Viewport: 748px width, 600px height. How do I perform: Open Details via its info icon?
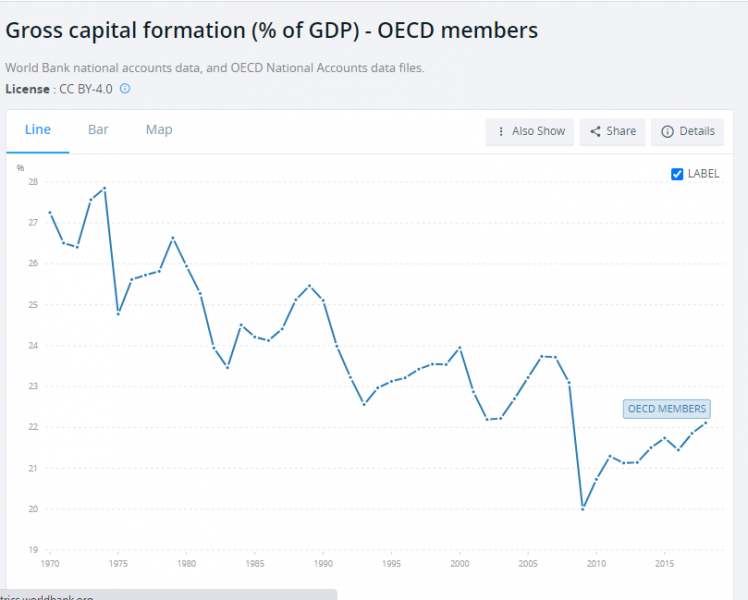[667, 131]
